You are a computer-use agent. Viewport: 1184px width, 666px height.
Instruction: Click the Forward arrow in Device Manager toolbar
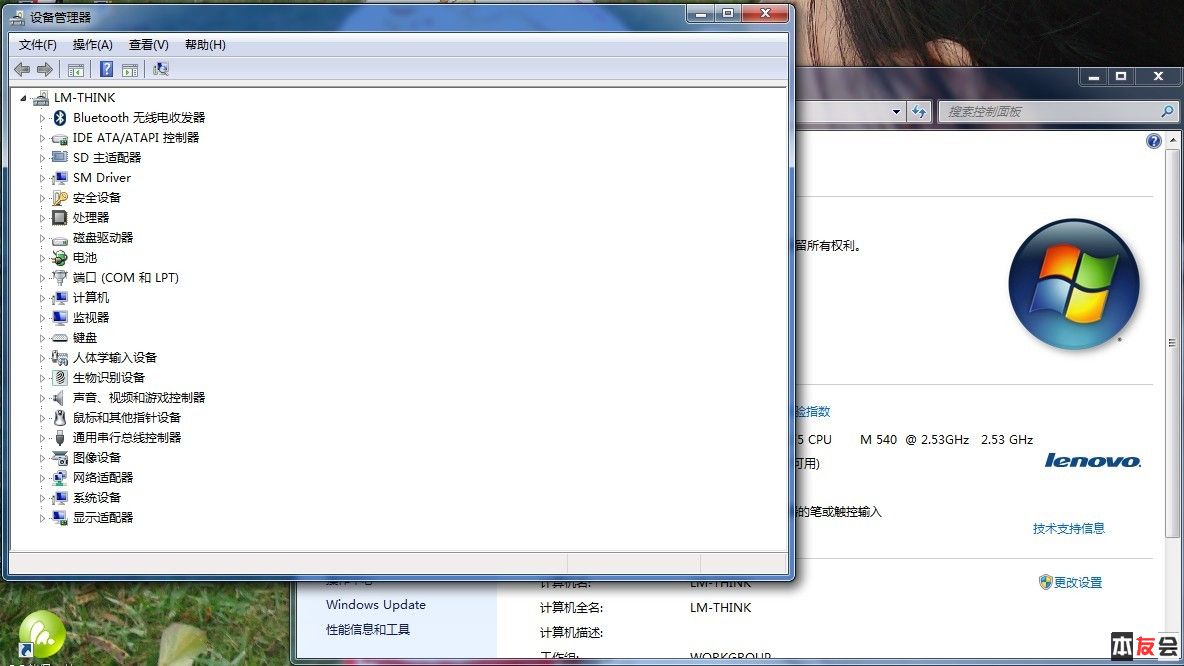click(45, 69)
